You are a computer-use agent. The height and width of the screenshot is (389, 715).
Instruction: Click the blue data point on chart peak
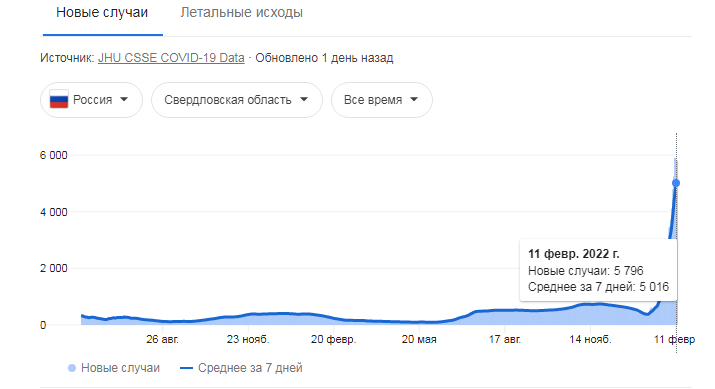point(676,183)
